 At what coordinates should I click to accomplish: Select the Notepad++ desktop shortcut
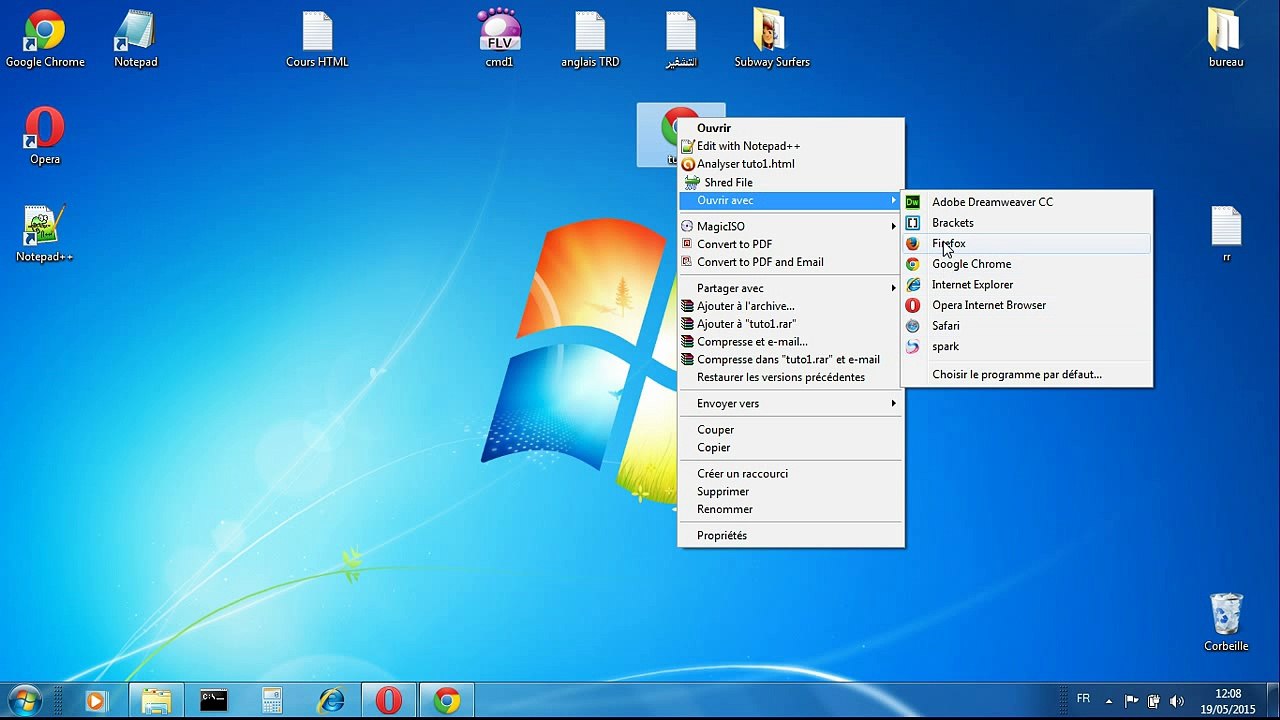coord(45,234)
